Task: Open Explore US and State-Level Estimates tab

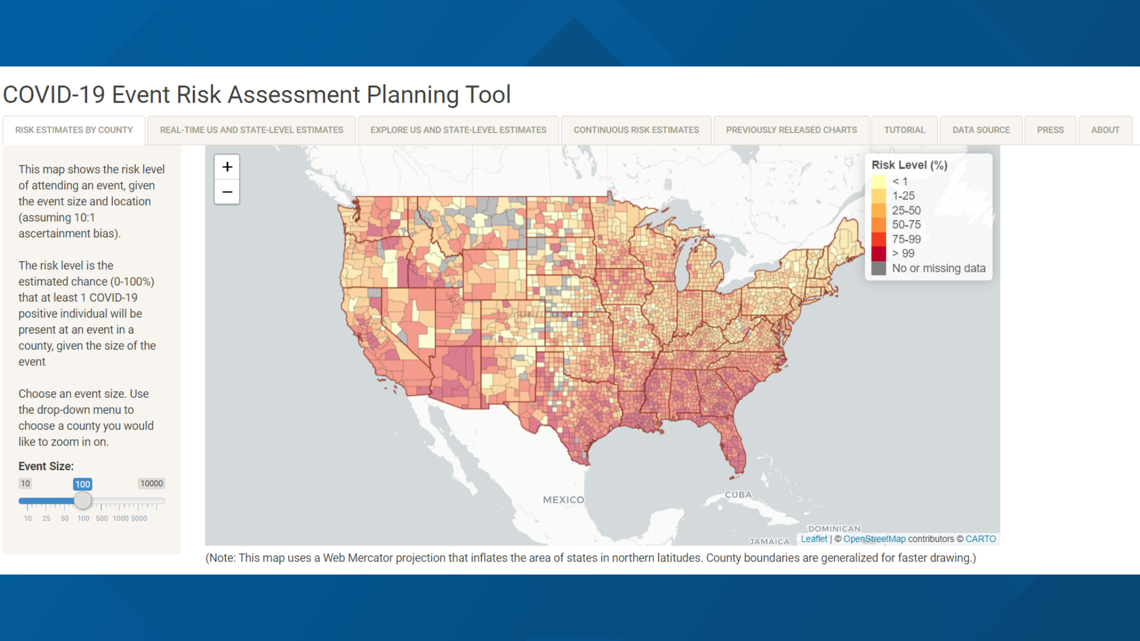Action: pyautogui.click(x=458, y=130)
